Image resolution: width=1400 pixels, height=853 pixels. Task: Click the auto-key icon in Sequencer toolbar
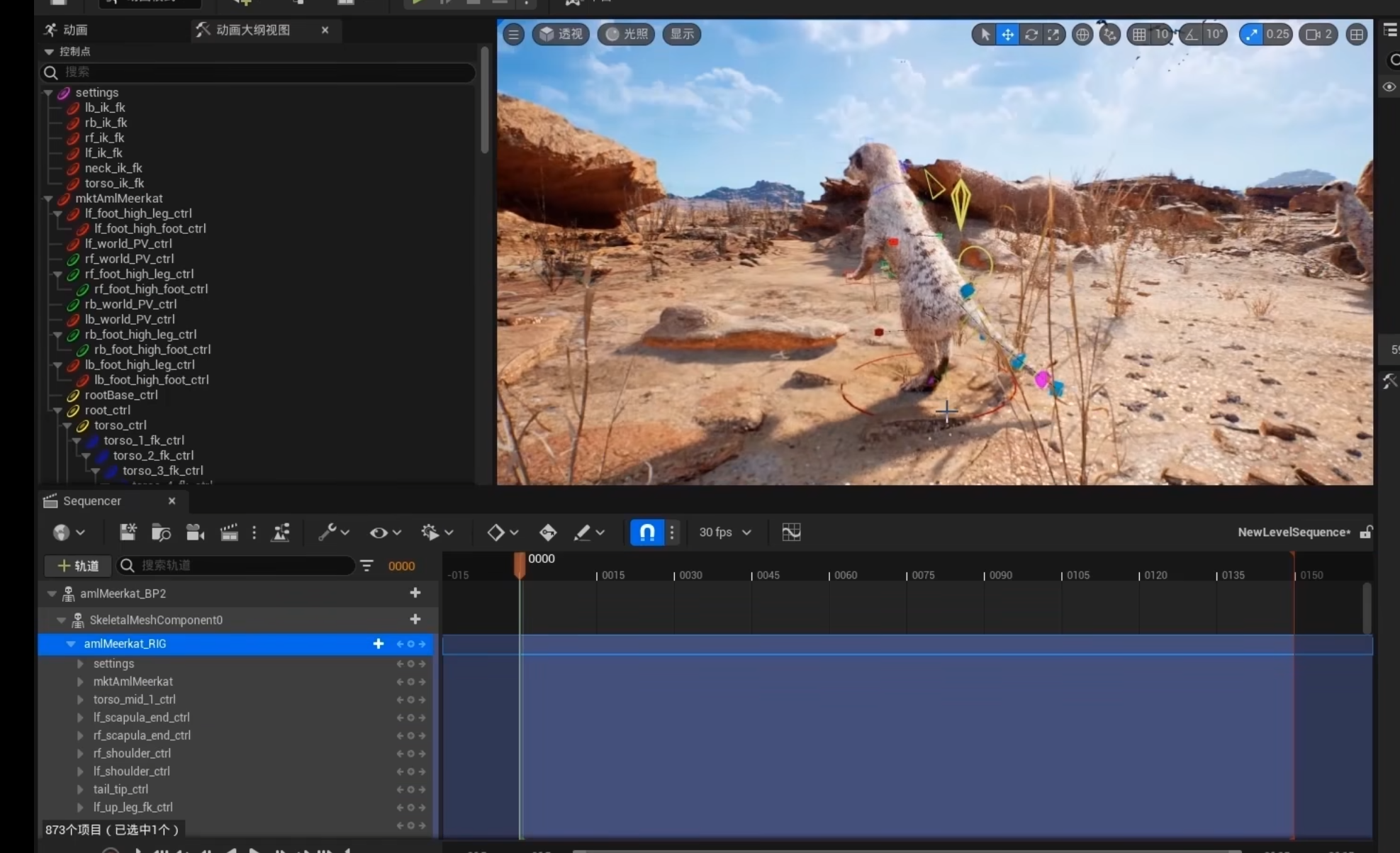(x=548, y=533)
